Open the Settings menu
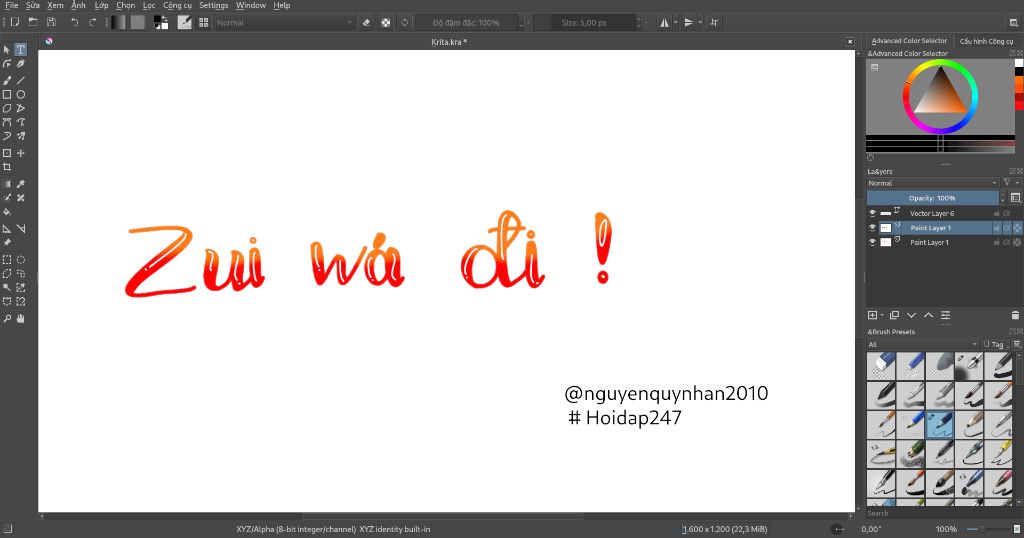 point(214,5)
